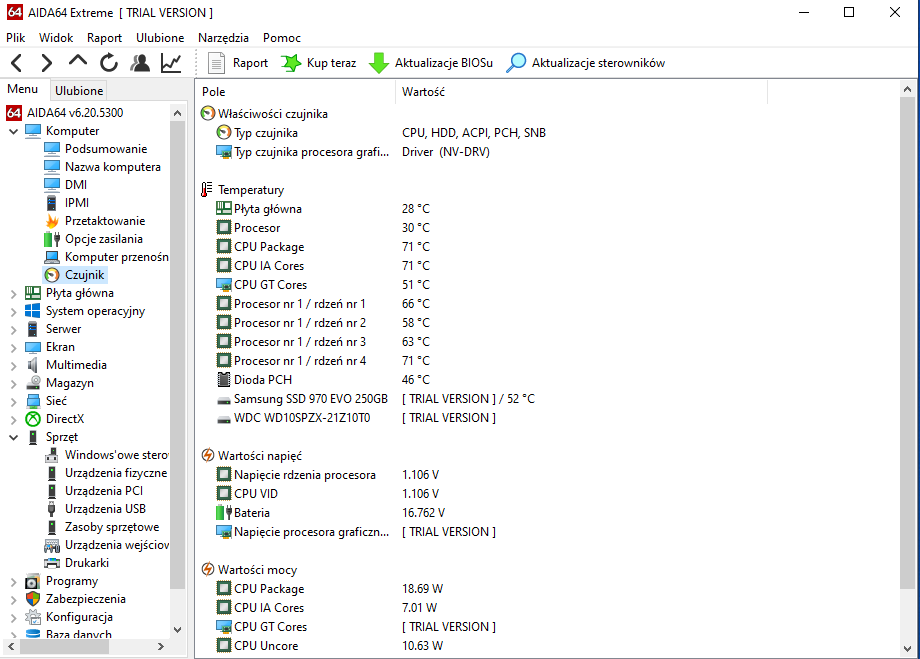
Task: Open the Raport menu
Action: tap(104, 38)
